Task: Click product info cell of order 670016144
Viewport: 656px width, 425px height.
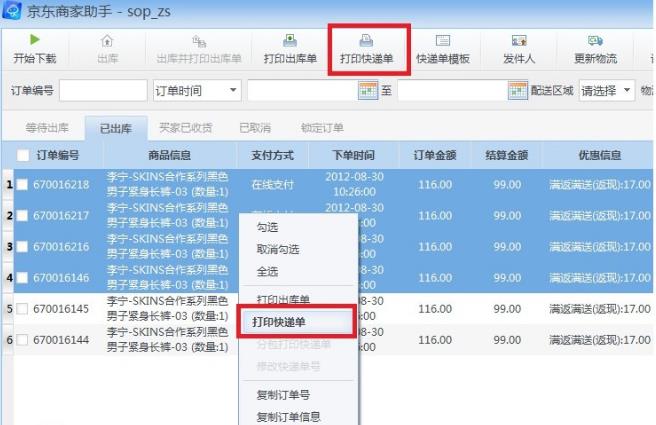Action: [x=167, y=340]
